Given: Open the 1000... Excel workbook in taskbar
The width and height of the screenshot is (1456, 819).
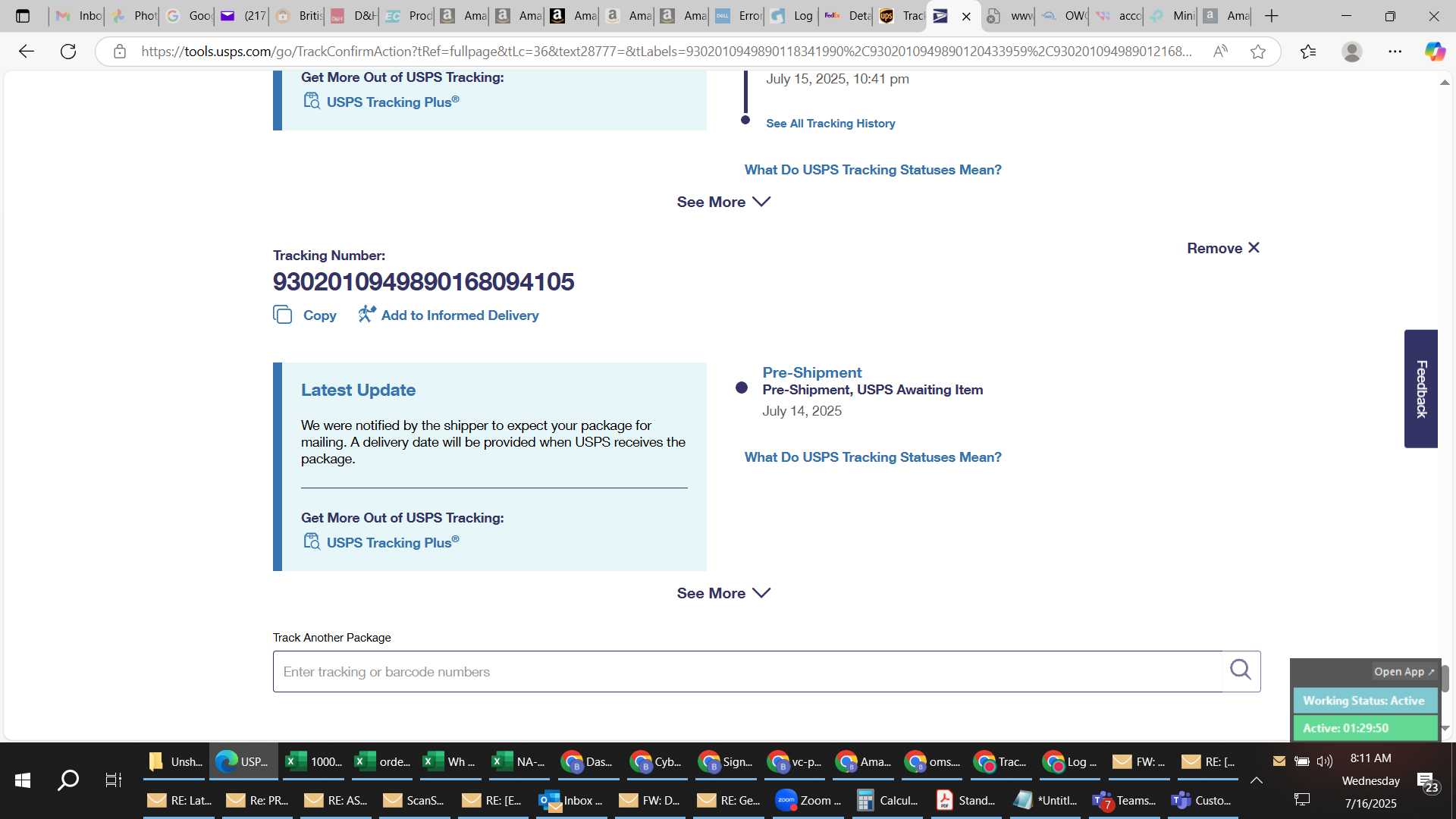Looking at the screenshot, I should [315, 761].
